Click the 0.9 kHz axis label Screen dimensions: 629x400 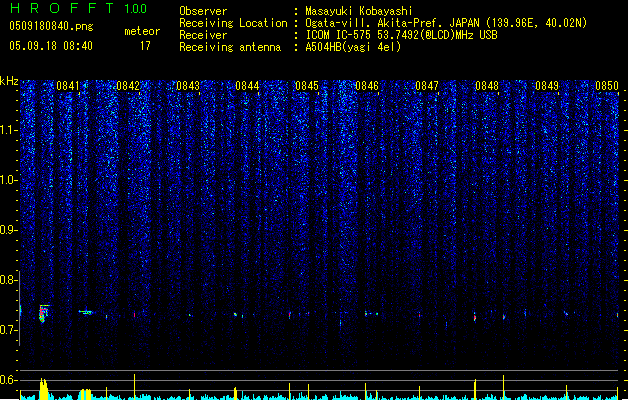point(8,230)
